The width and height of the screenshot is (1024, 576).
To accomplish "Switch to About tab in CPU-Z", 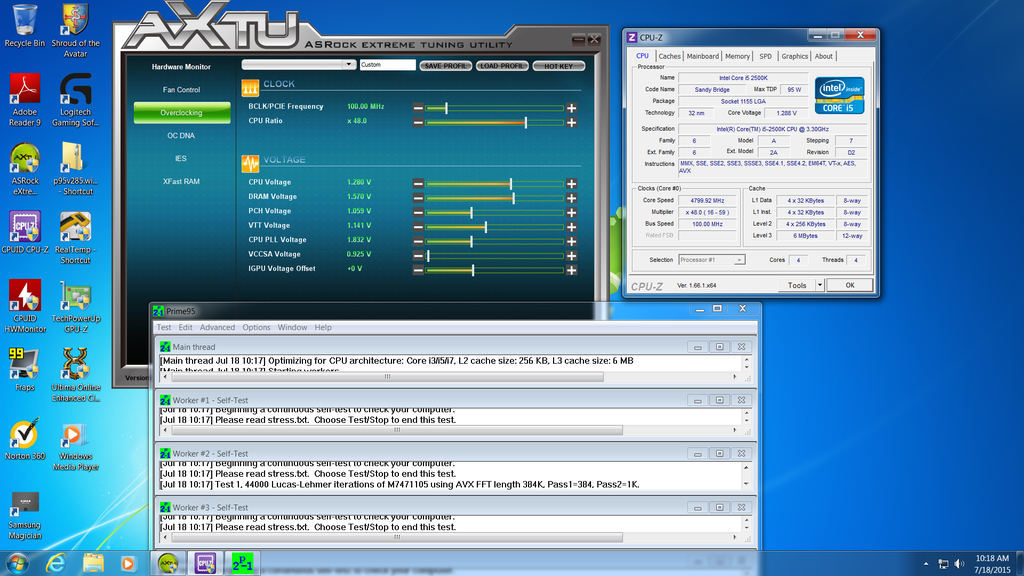I will pyautogui.click(x=824, y=57).
